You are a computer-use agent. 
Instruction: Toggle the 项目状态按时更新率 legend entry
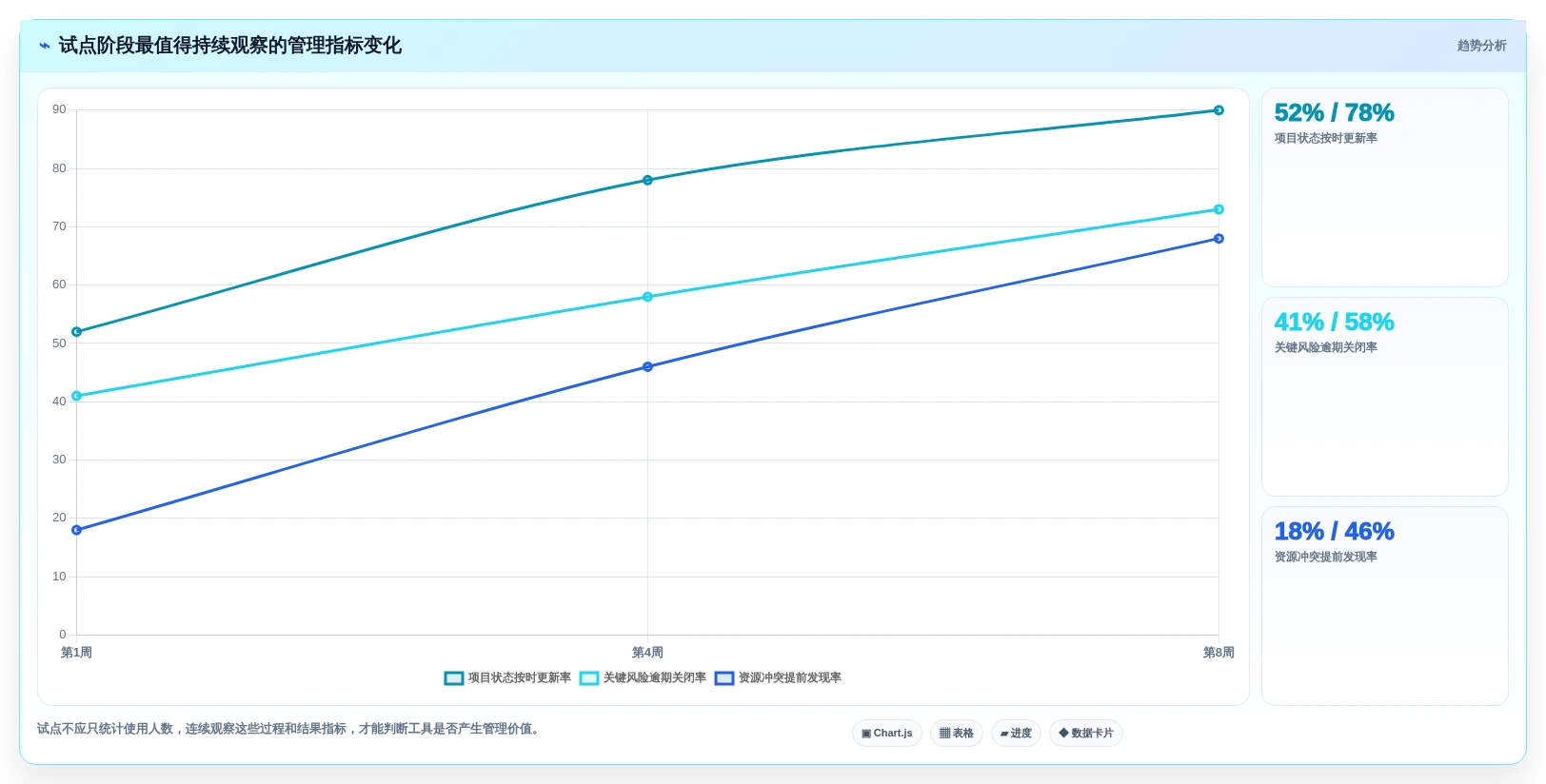pos(507,678)
